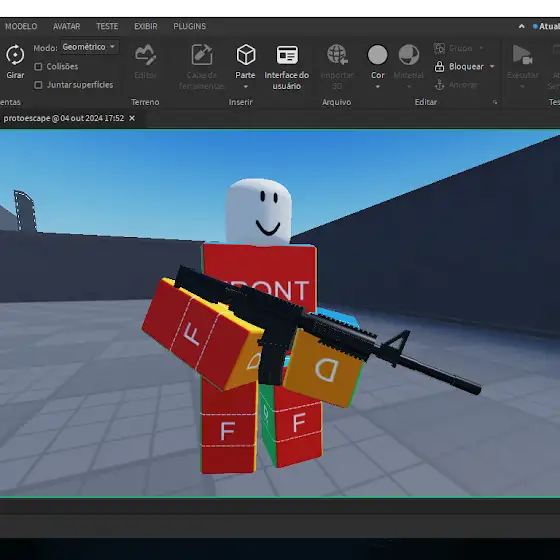Open Interface do usuário tool
Image resolution: width=560 pixels, height=560 pixels.
pos(286,66)
